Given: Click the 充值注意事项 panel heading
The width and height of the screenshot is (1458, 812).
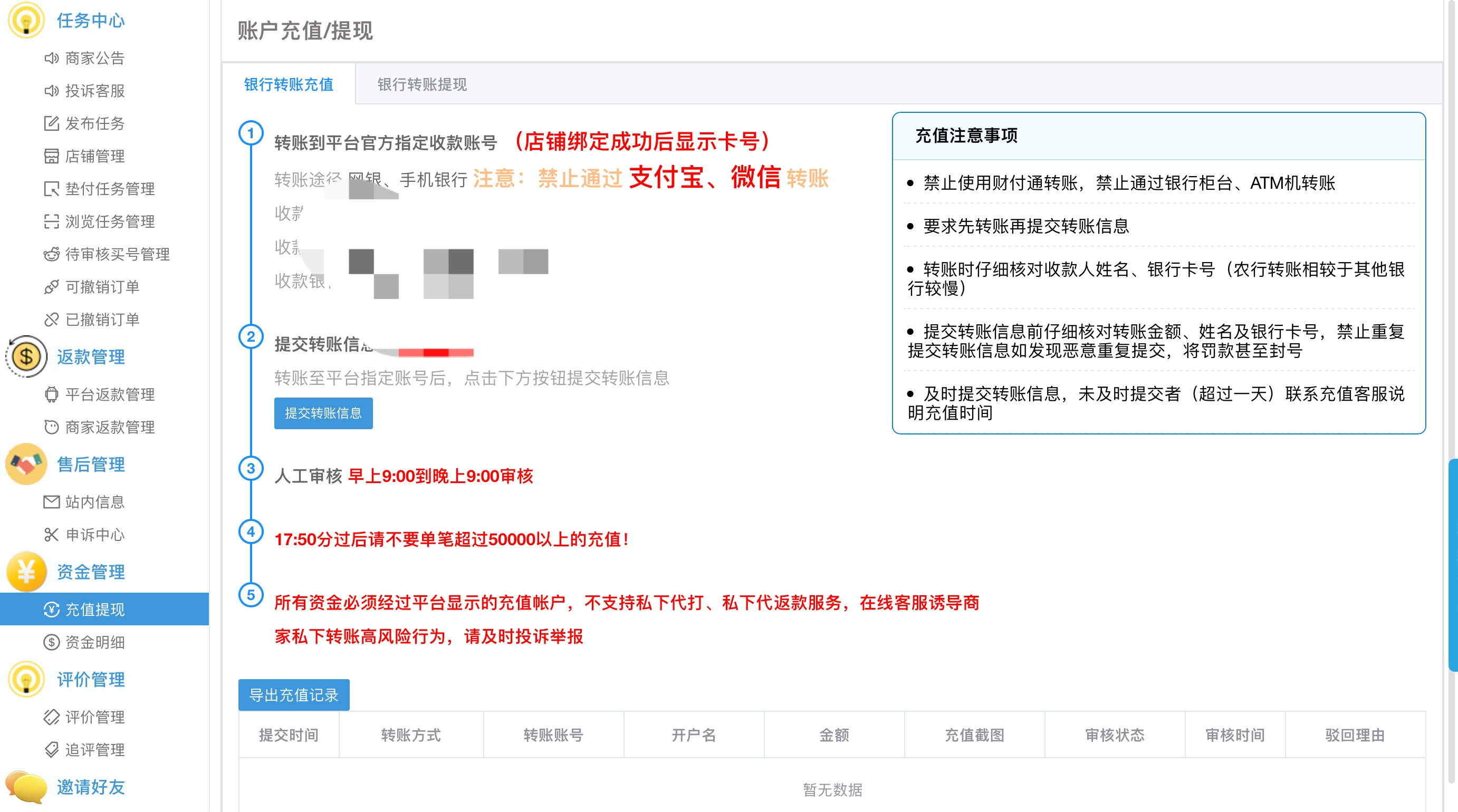Looking at the screenshot, I should (966, 136).
